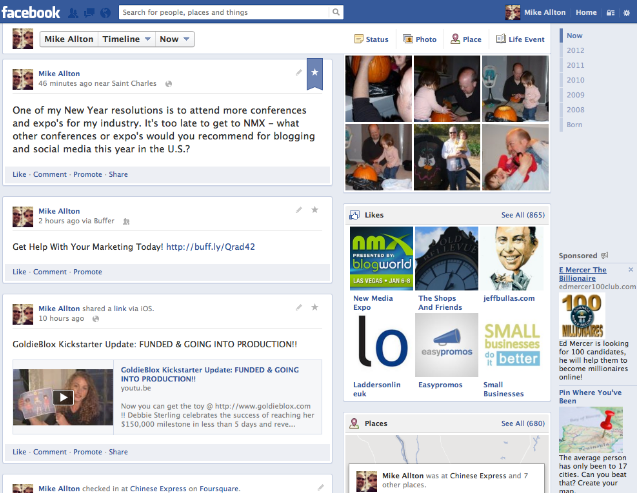Share the GoldieBlox post
Screen dimensions: 637x493
click(118, 452)
